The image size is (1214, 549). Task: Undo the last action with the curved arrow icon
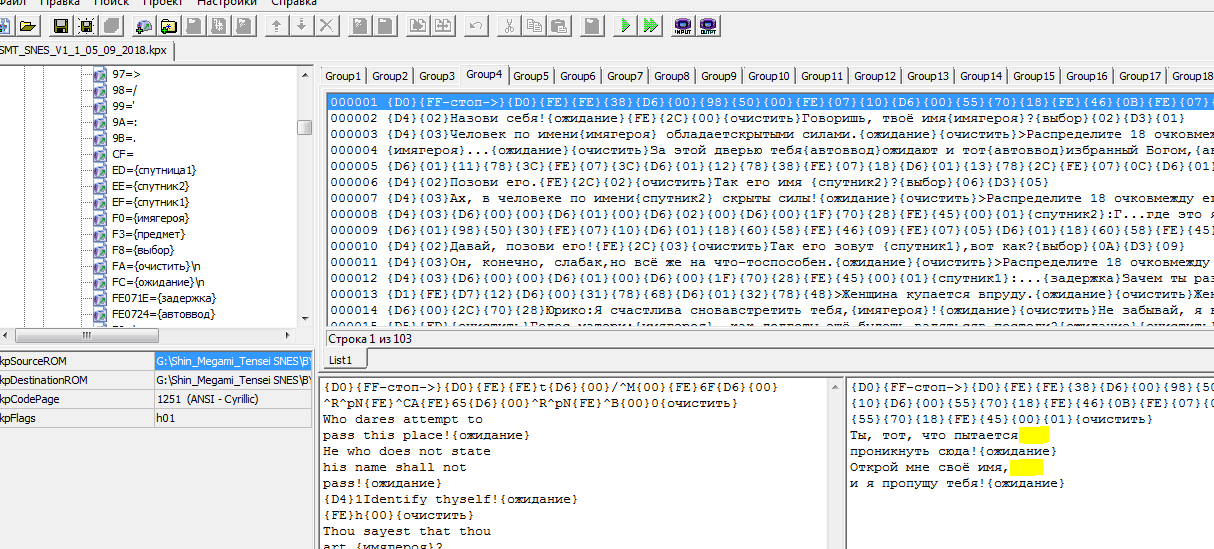(476, 25)
